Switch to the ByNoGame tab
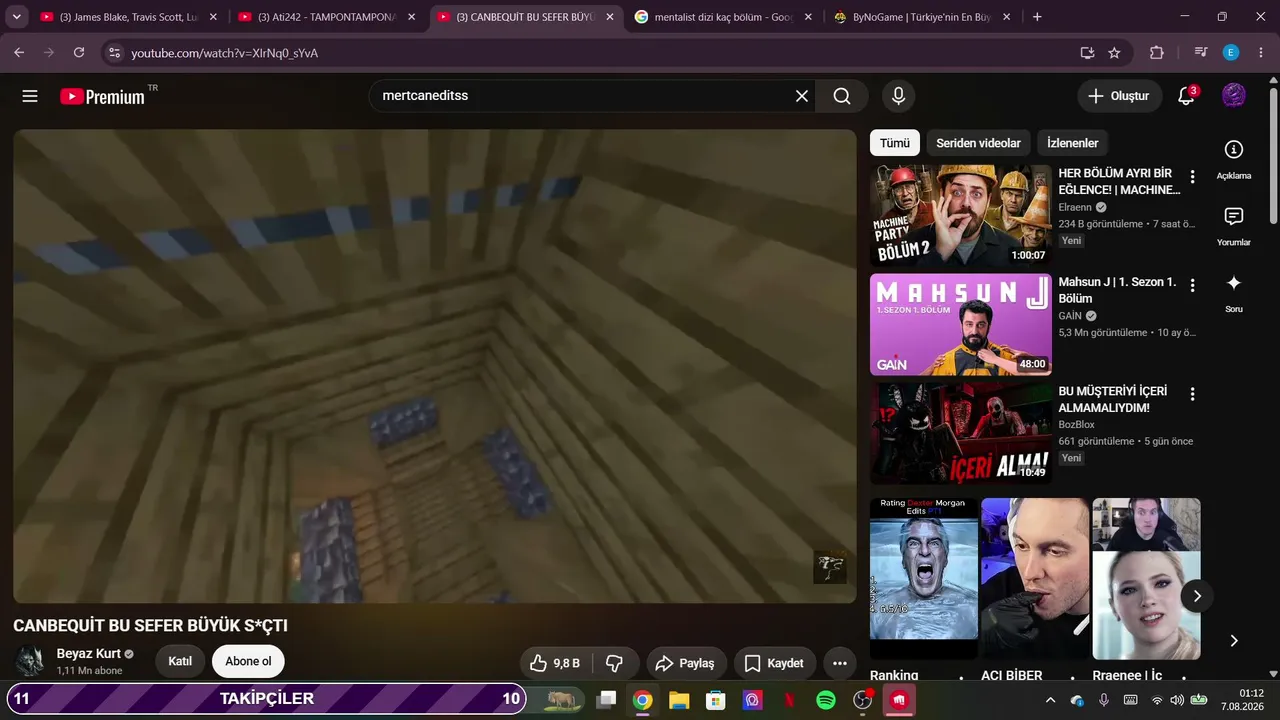 click(920, 17)
